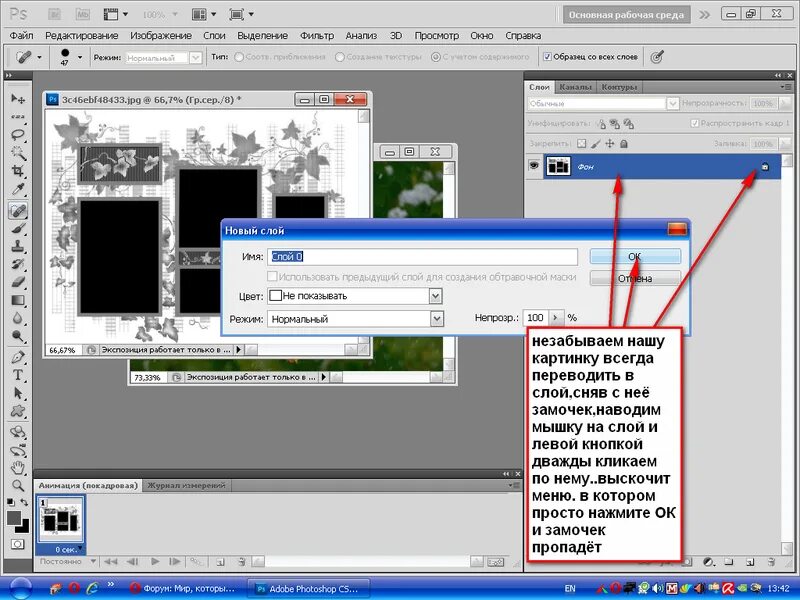Select the Hand tool
800x600 pixels.
pyautogui.click(x=18, y=467)
